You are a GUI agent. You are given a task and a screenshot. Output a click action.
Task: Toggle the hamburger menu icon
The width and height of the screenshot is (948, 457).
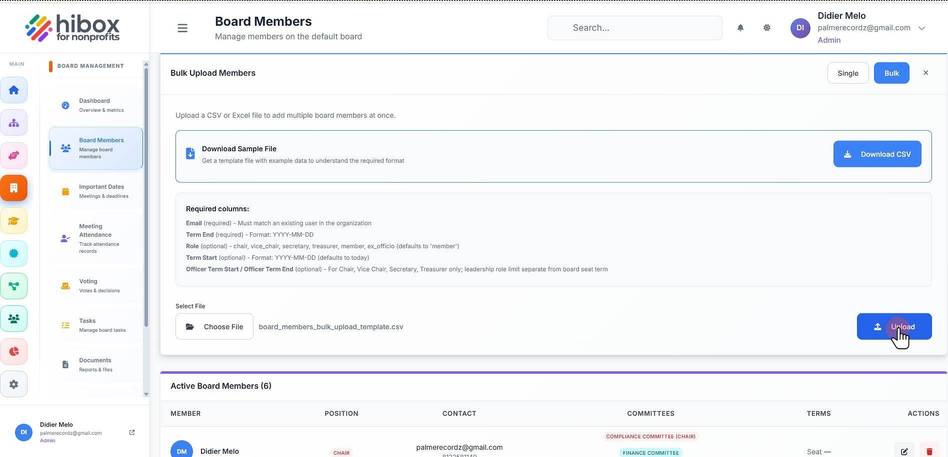[x=182, y=28]
